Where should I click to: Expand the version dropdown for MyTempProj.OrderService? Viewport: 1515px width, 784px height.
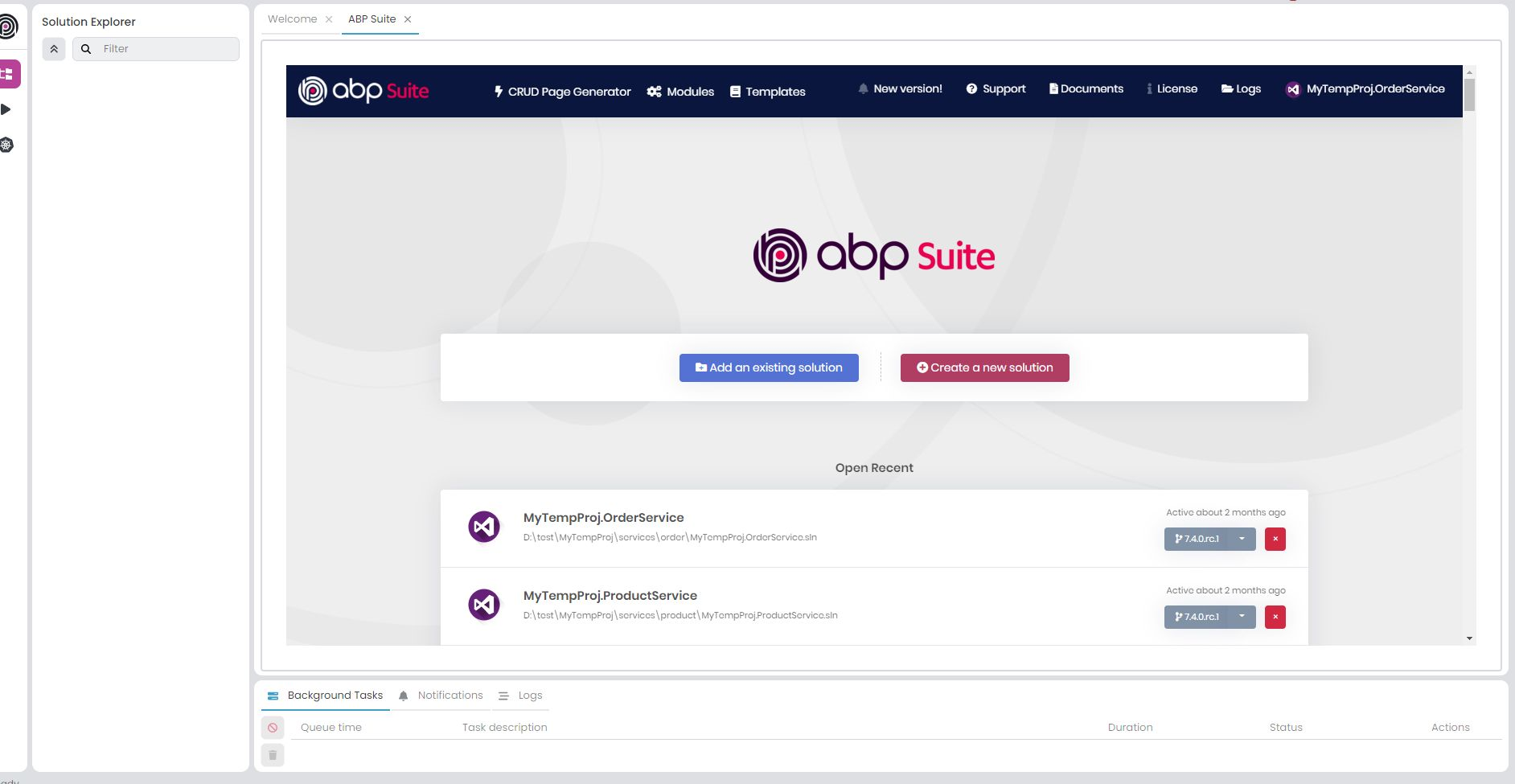1242,539
